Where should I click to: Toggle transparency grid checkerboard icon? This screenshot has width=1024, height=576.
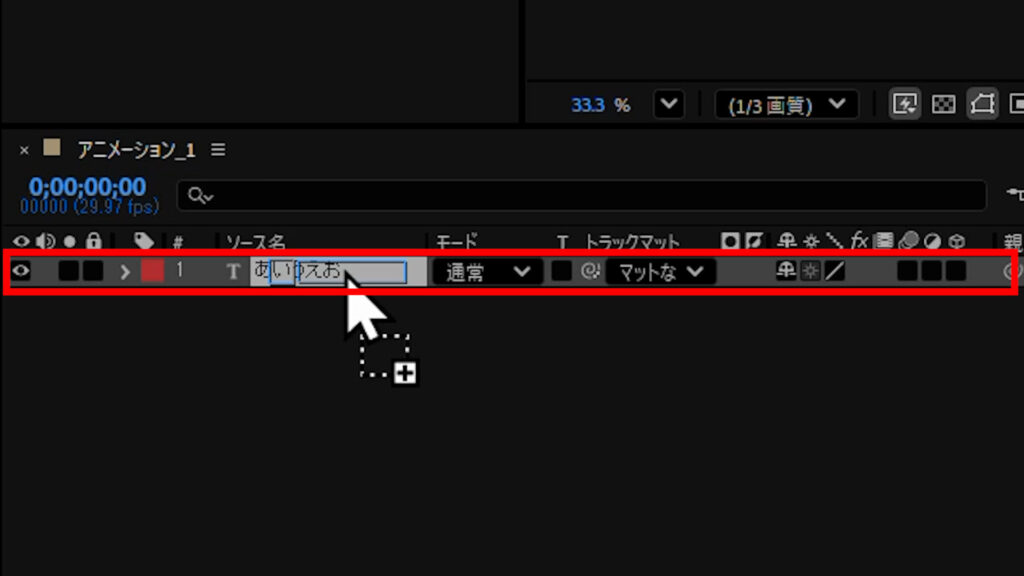(x=943, y=104)
